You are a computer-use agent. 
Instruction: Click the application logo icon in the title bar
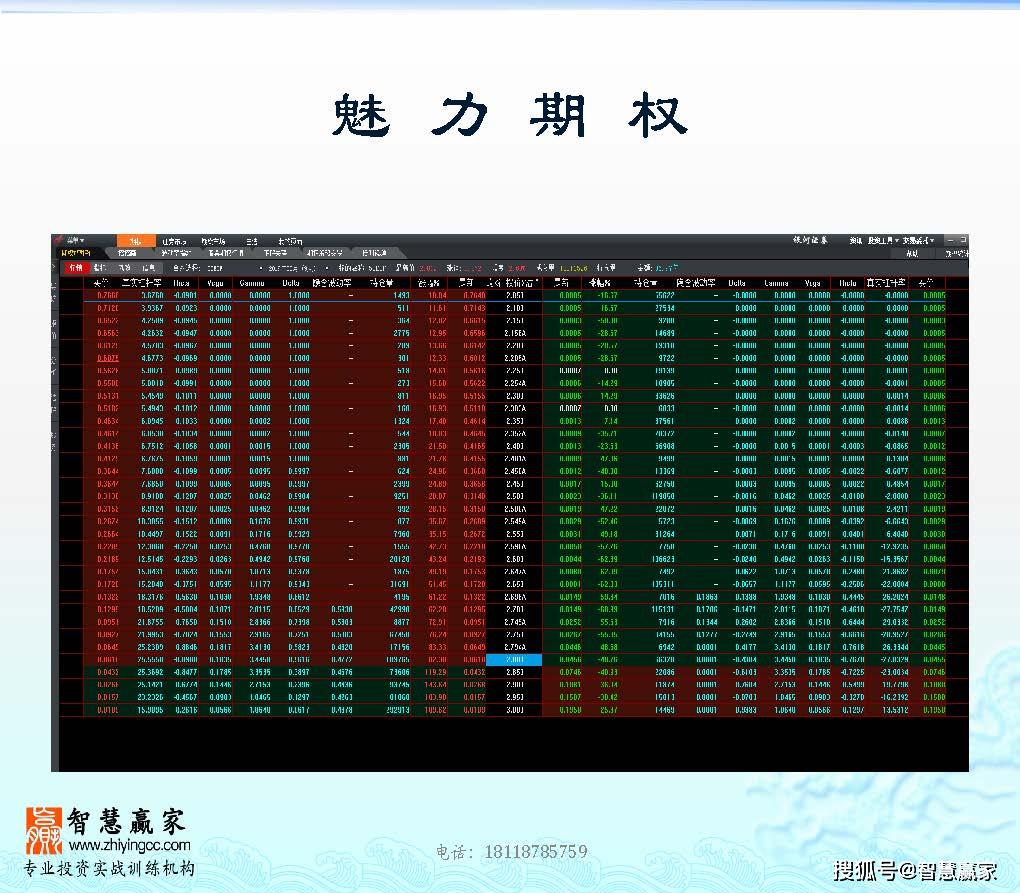pos(58,240)
